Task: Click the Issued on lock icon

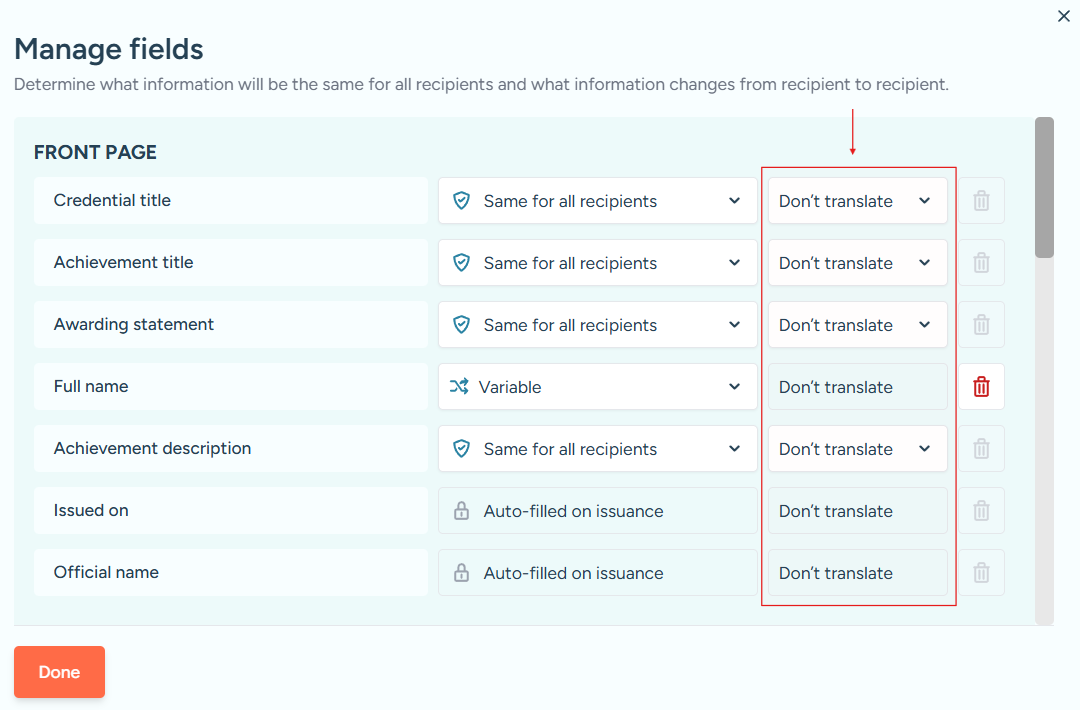Action: pos(461,511)
